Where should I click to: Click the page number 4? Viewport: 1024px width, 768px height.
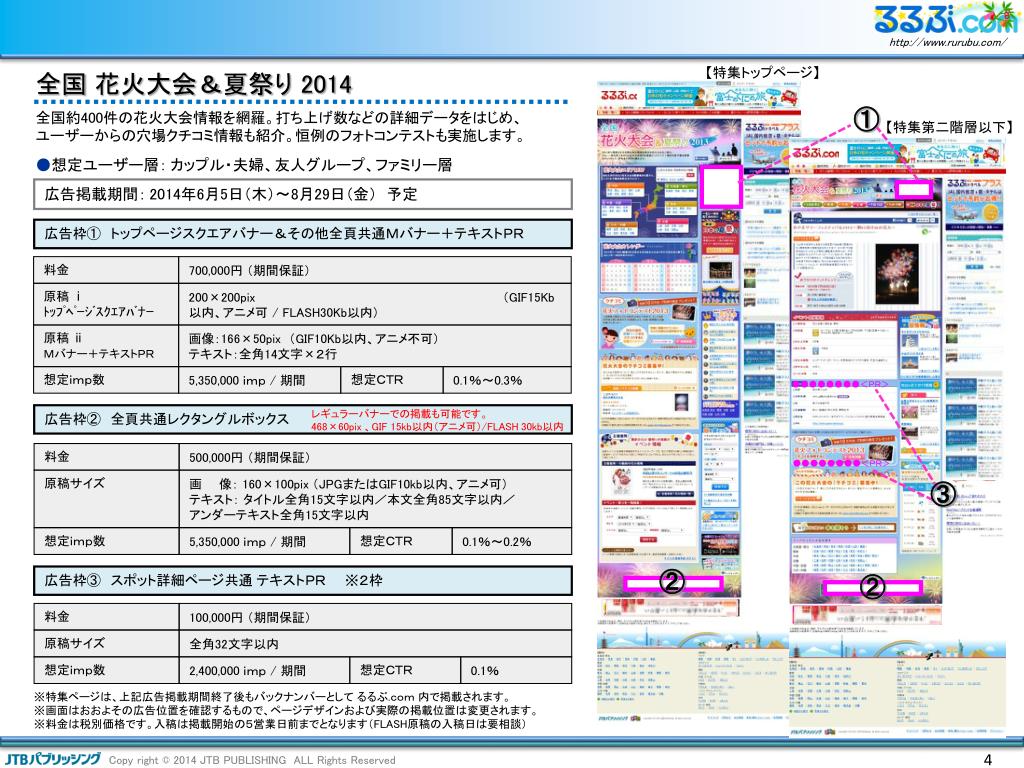pos(988,760)
